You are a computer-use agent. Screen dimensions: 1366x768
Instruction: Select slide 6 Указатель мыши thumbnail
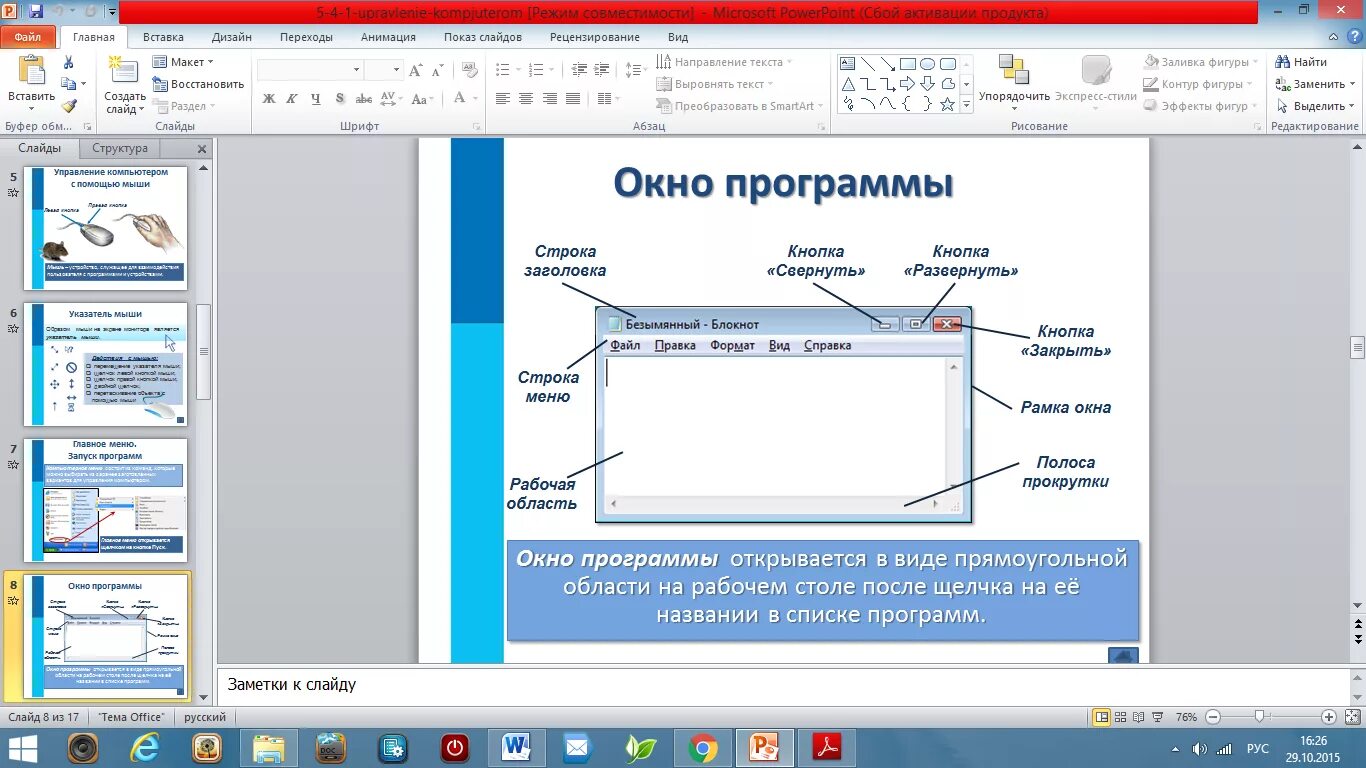click(105, 364)
